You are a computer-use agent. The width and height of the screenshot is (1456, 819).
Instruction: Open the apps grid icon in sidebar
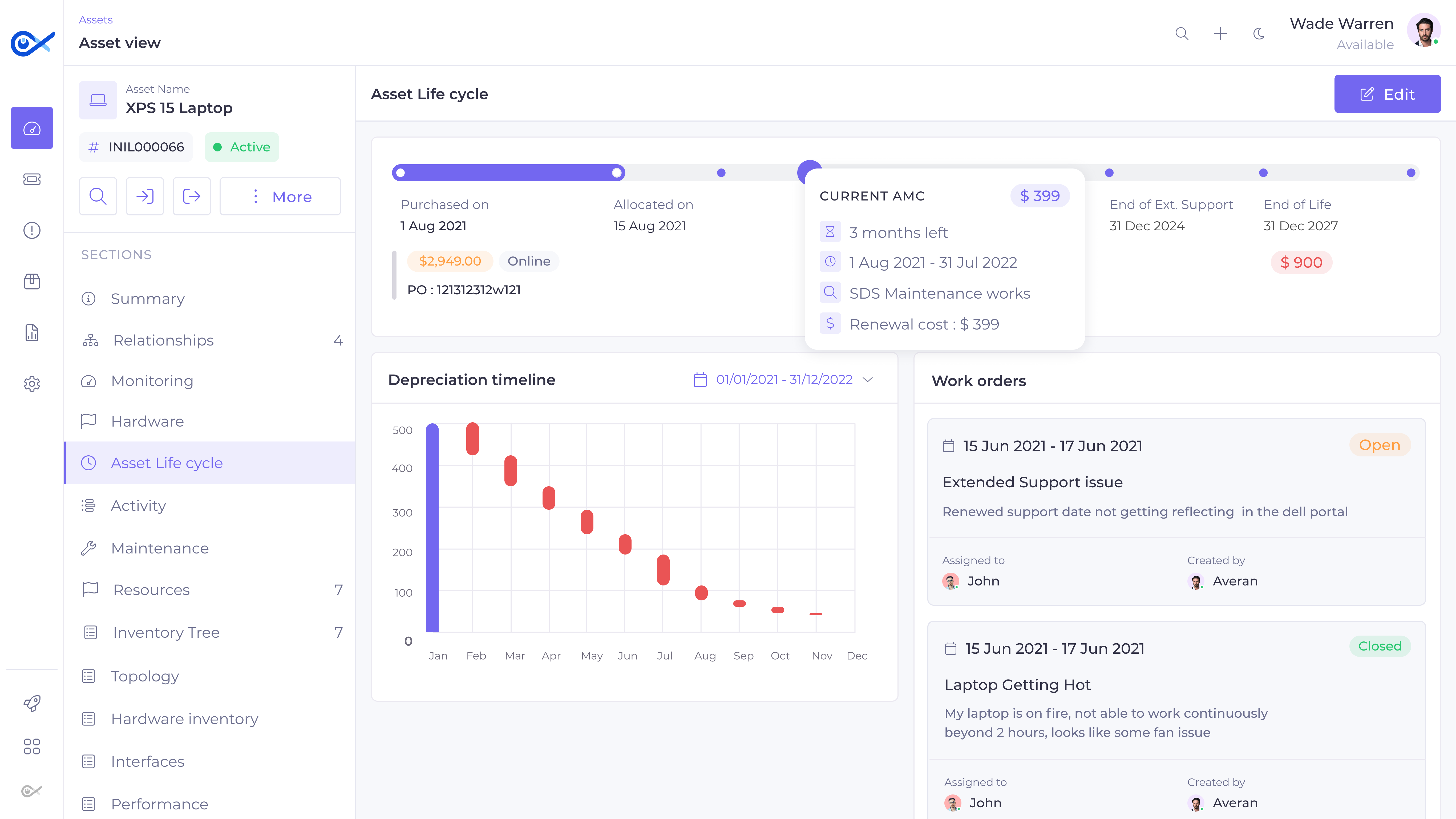pos(32,746)
